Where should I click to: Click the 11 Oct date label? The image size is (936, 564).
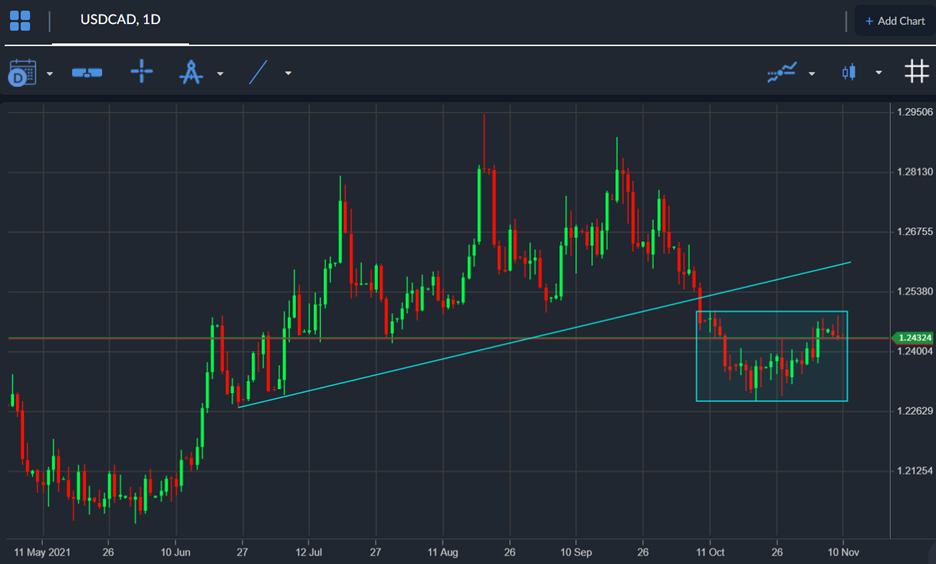click(x=710, y=552)
